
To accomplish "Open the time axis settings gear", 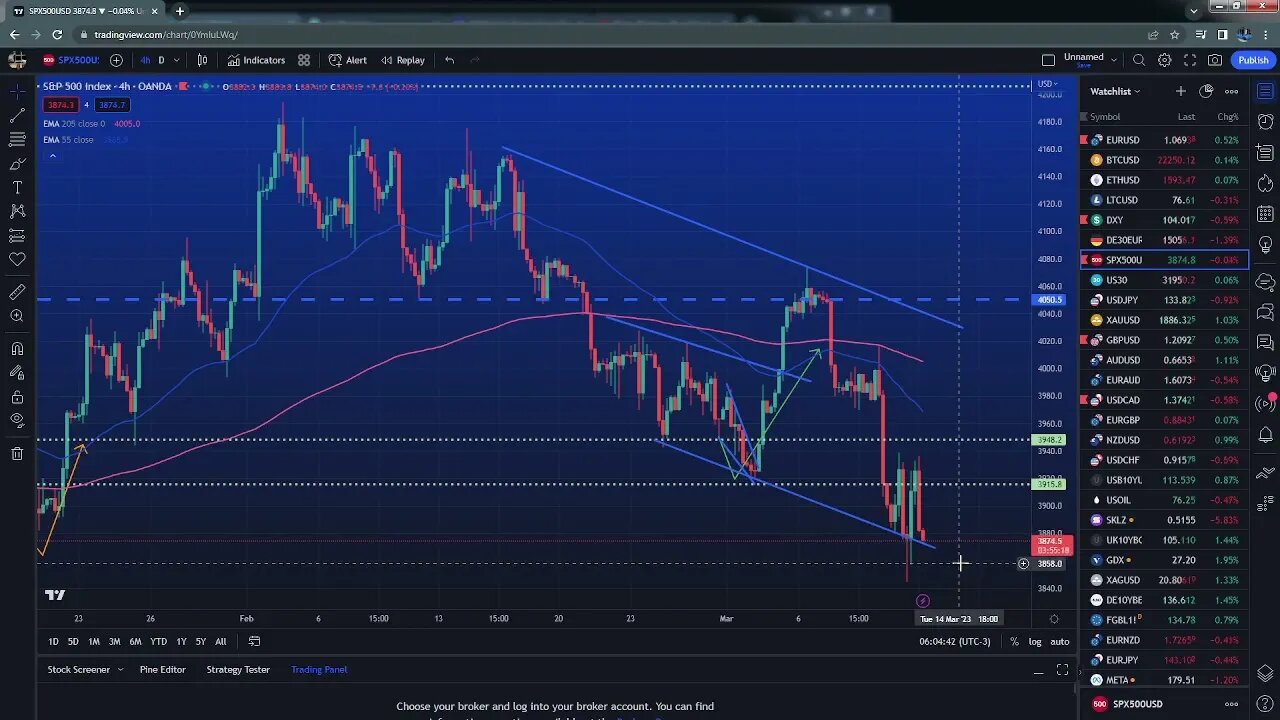I will pos(1053,619).
